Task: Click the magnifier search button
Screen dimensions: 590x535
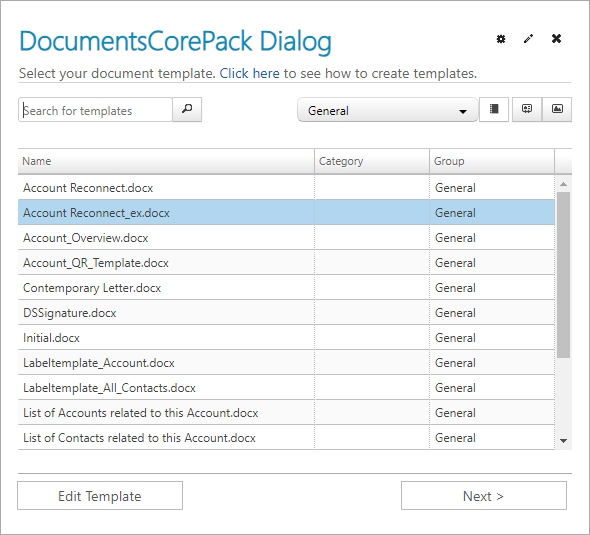Action: click(x=187, y=109)
